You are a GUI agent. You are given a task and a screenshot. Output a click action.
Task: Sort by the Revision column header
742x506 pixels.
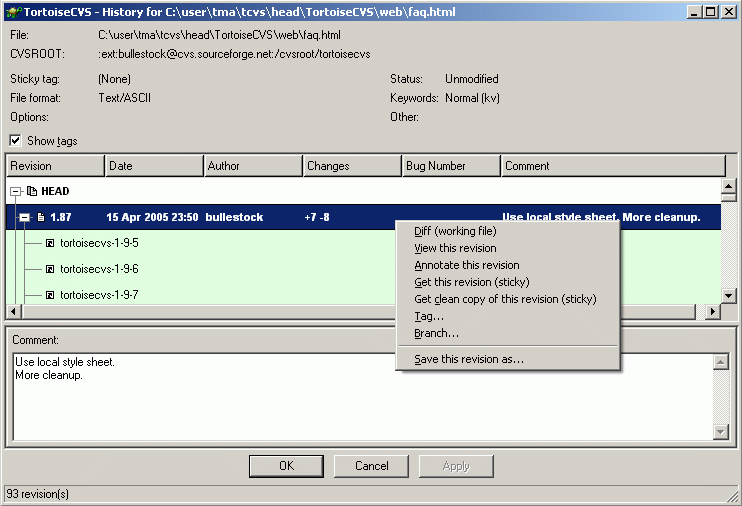55,166
